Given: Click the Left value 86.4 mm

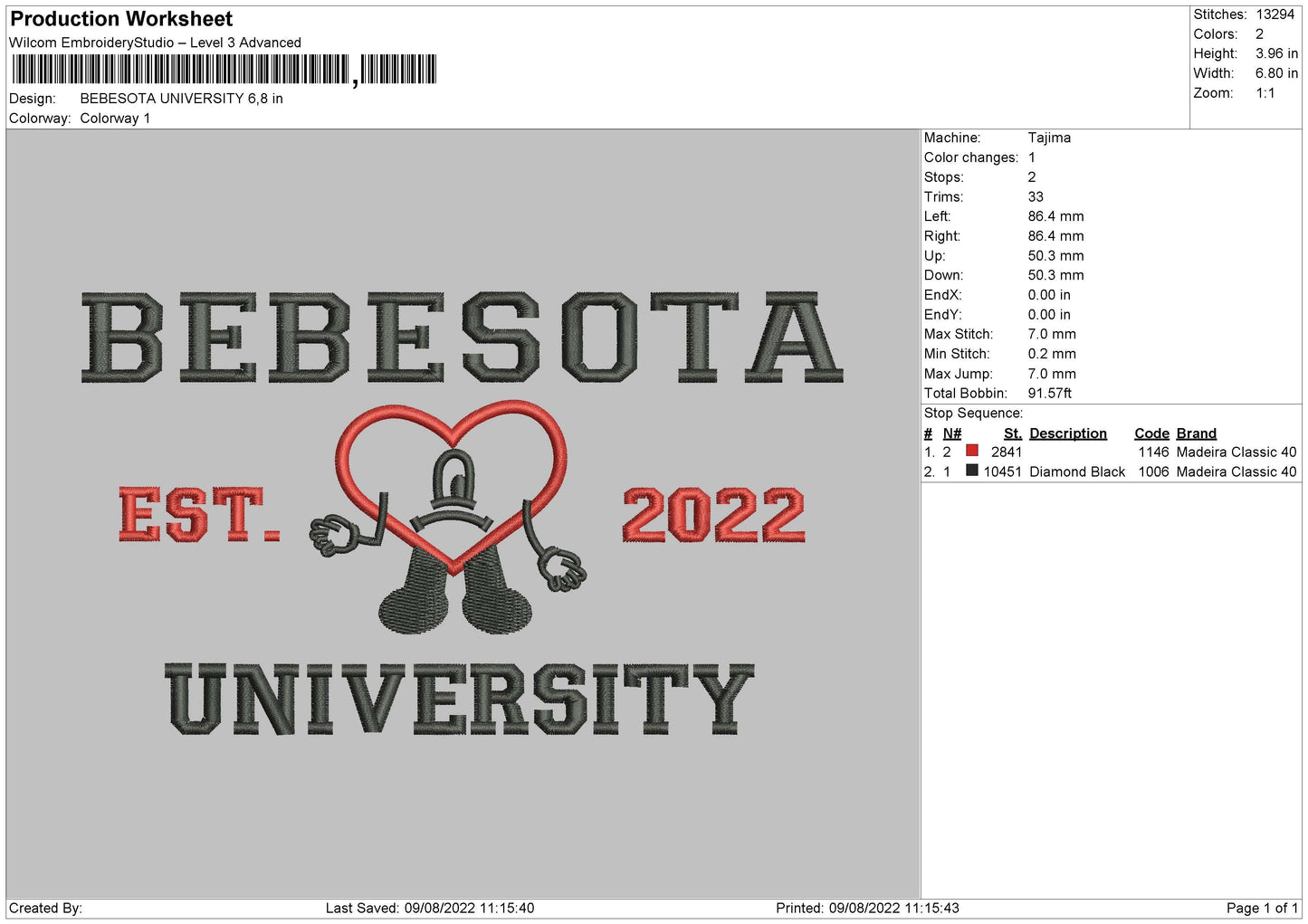Looking at the screenshot, I should pos(1055,216).
